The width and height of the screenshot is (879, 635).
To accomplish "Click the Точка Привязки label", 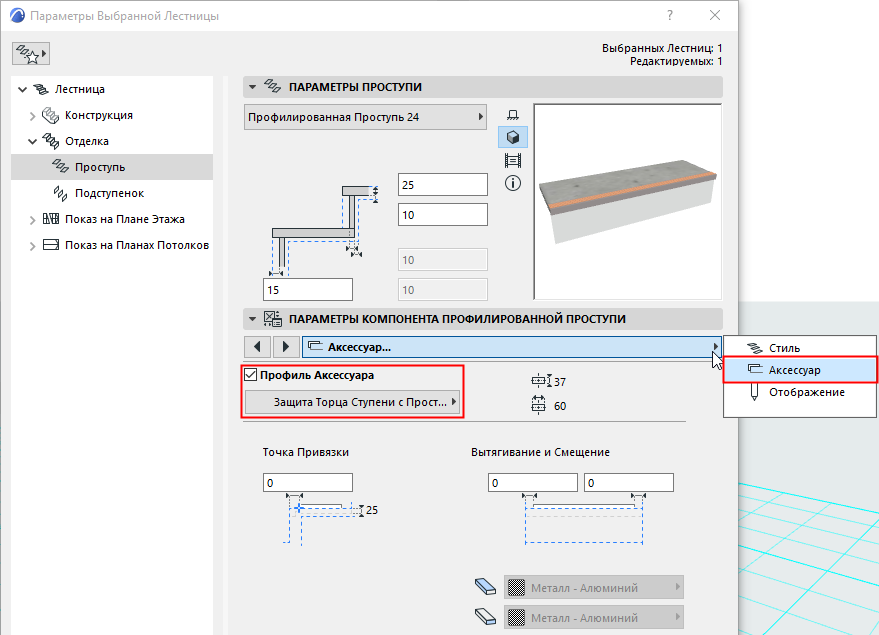I will [306, 452].
